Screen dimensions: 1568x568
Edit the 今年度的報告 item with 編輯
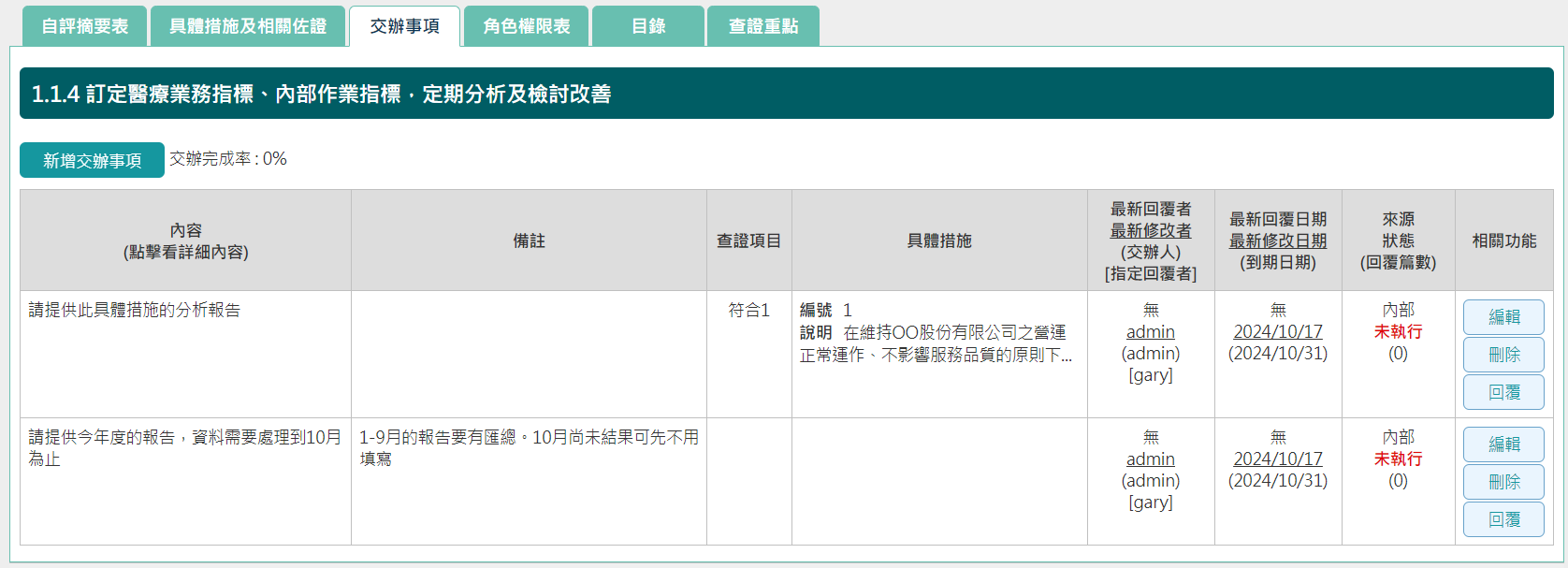1503,444
